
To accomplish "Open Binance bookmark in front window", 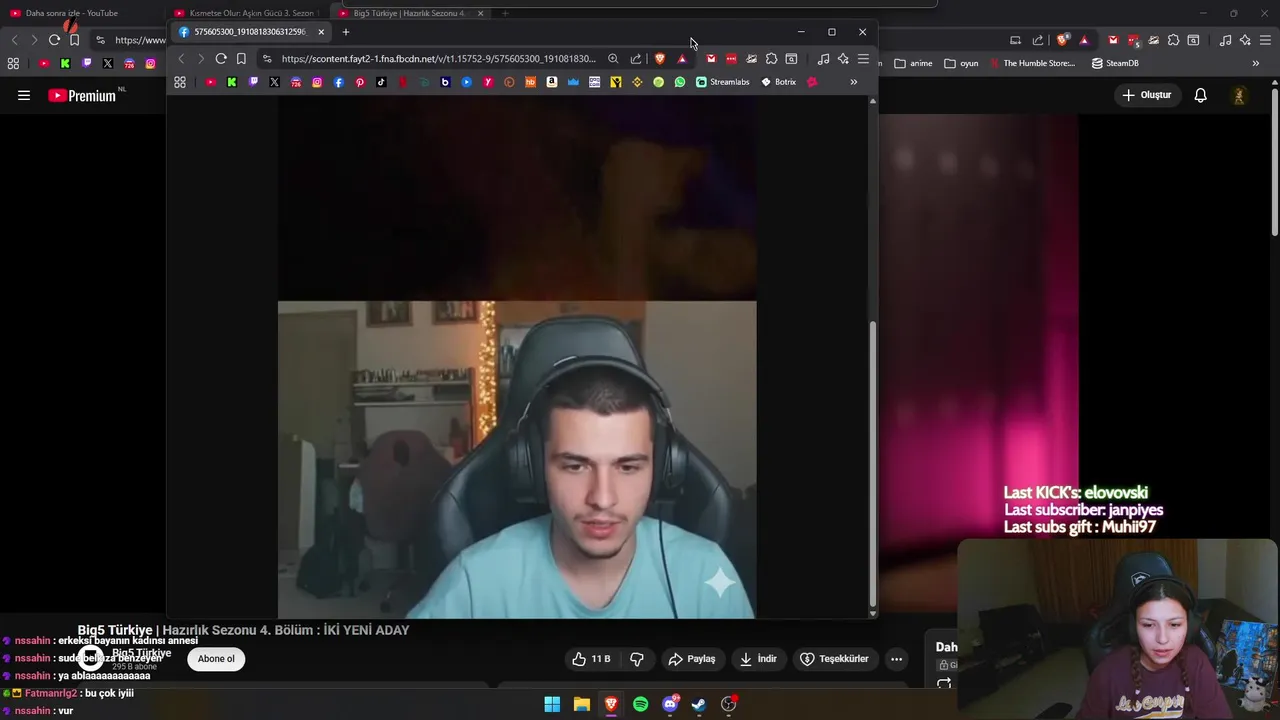I will pyautogui.click(x=637, y=82).
